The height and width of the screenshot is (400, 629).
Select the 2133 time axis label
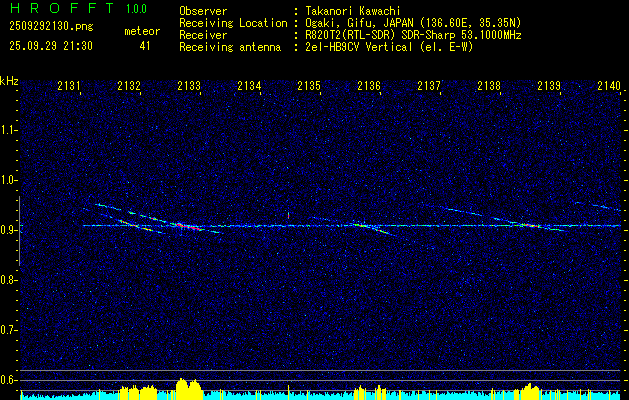189,87
